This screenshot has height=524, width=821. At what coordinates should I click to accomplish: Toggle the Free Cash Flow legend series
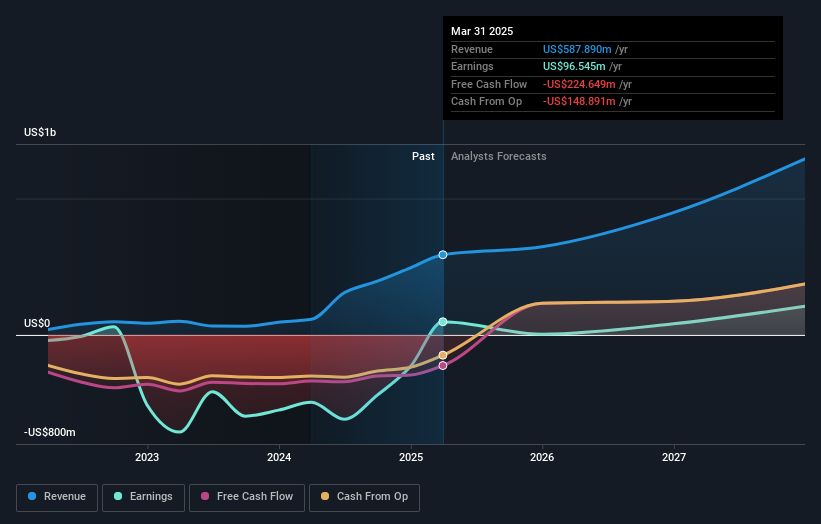tap(247, 497)
